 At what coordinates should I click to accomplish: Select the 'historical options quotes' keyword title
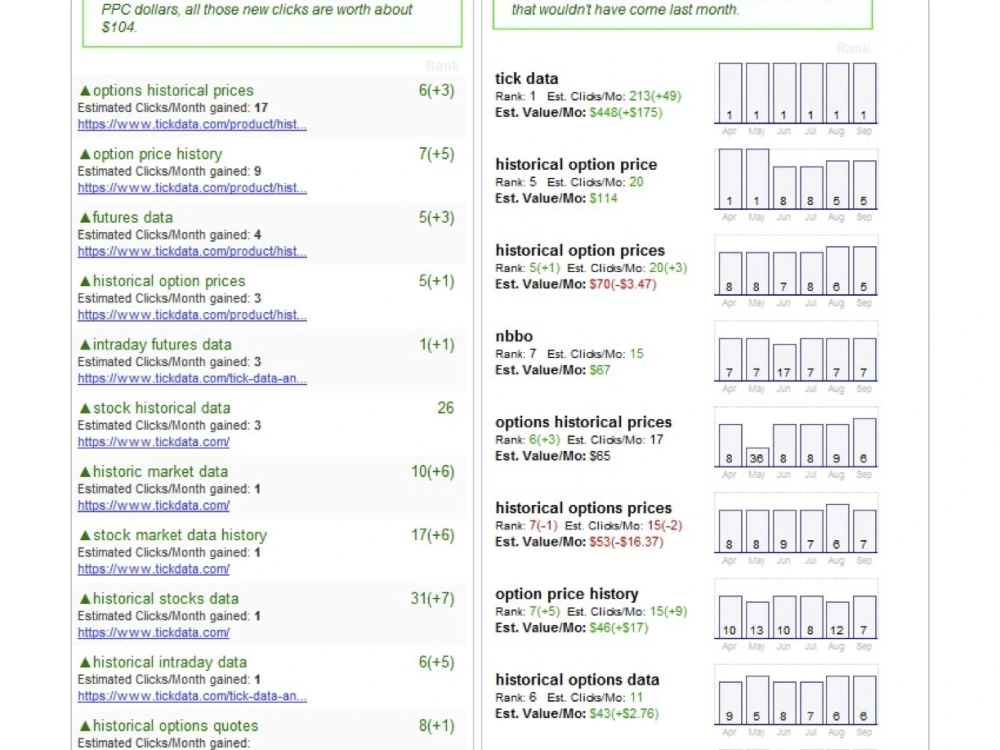175,726
